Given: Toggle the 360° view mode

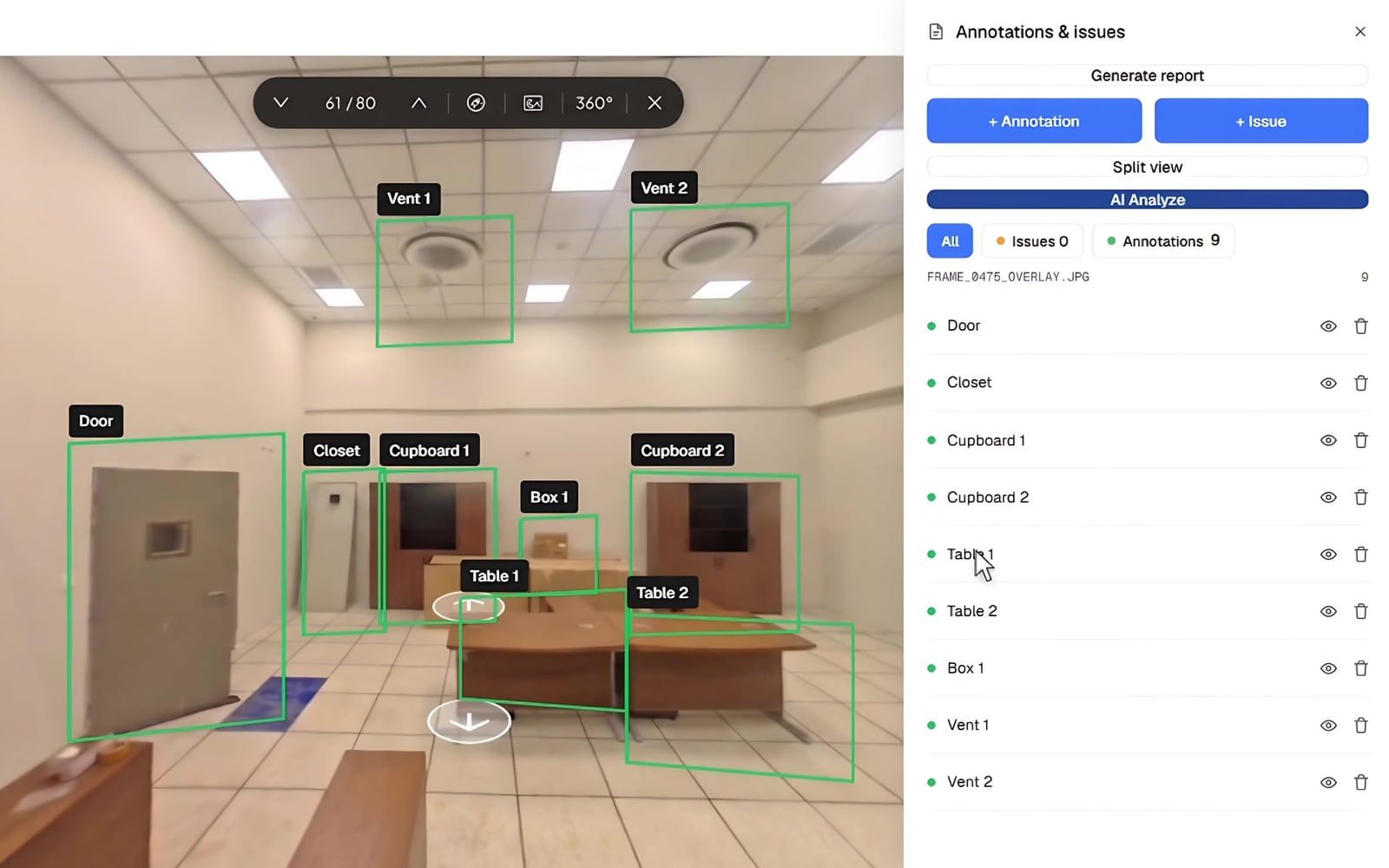Looking at the screenshot, I should click(594, 102).
